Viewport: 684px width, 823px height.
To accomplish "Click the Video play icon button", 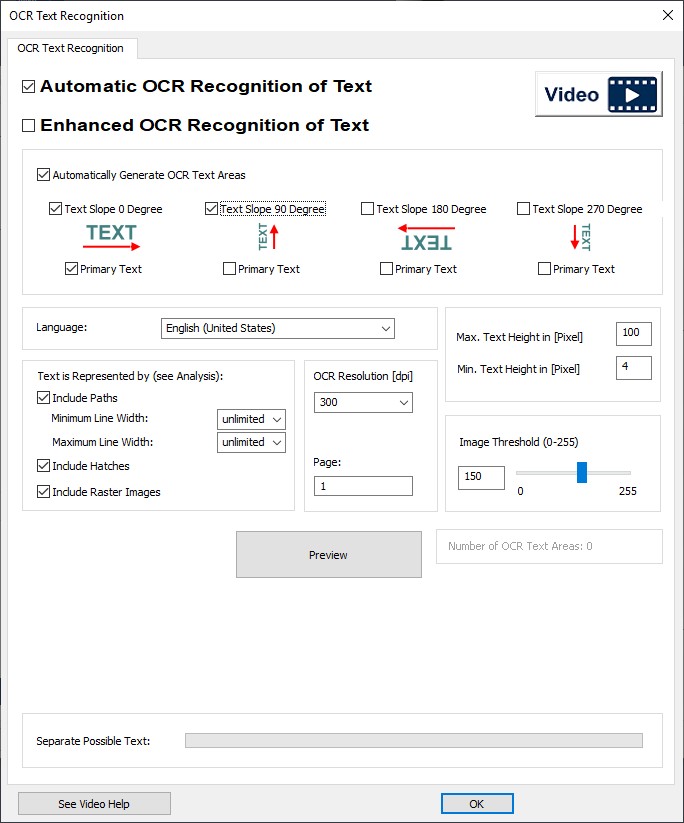I will click(x=598, y=95).
